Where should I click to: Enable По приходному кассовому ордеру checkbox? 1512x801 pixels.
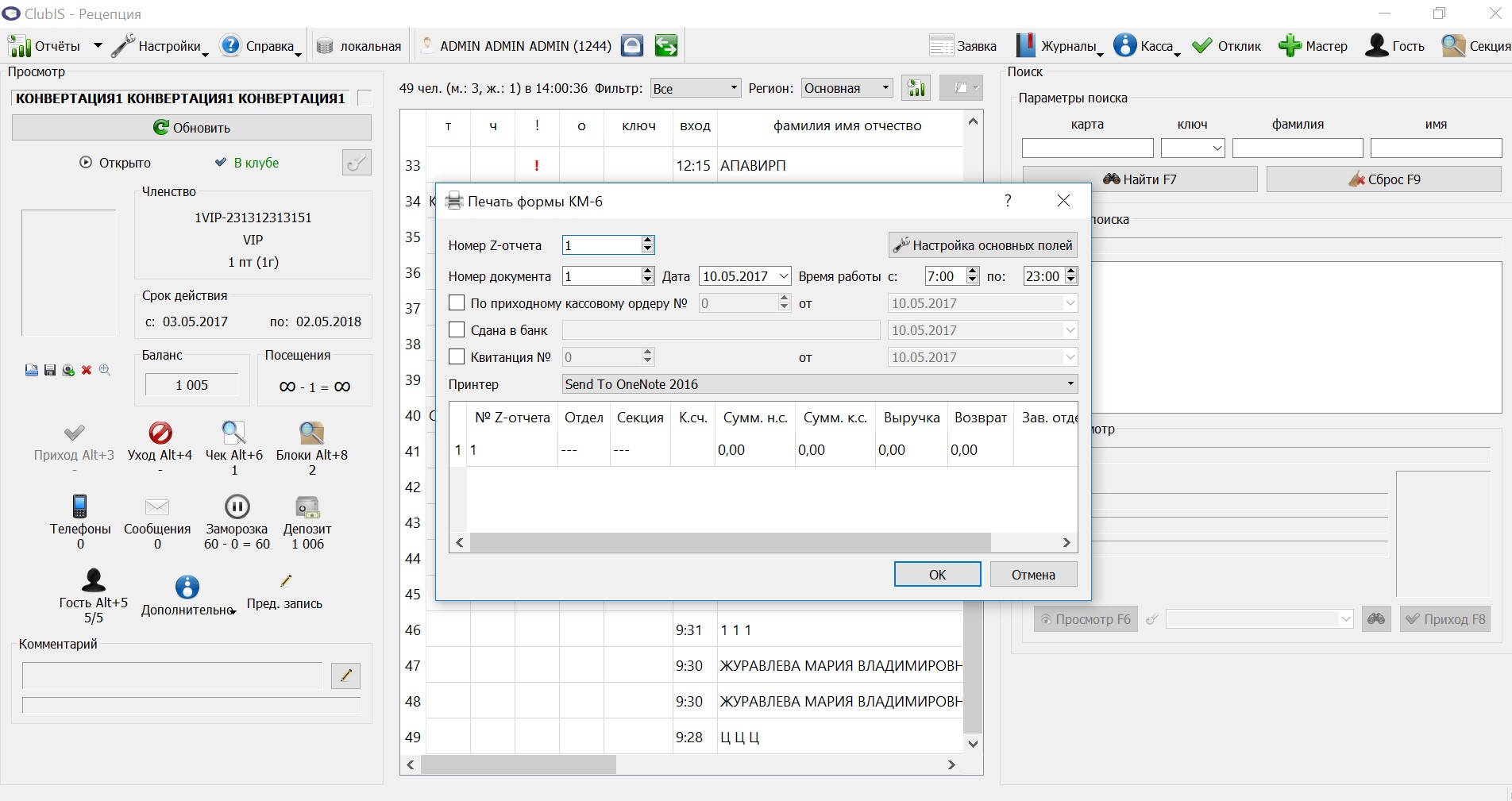pos(457,302)
